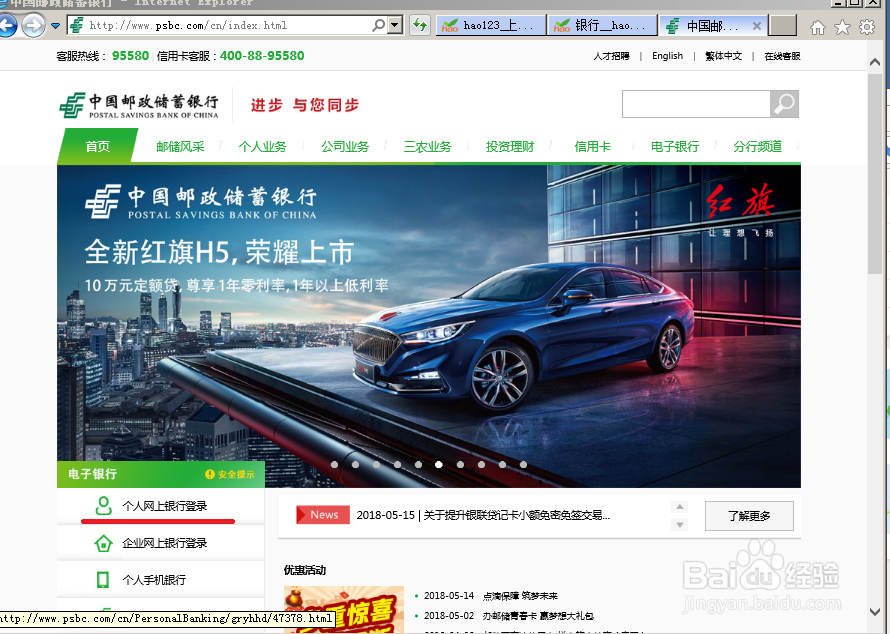890x634 pixels.
Task: Open 三农业务 navigation menu
Action: click(427, 146)
